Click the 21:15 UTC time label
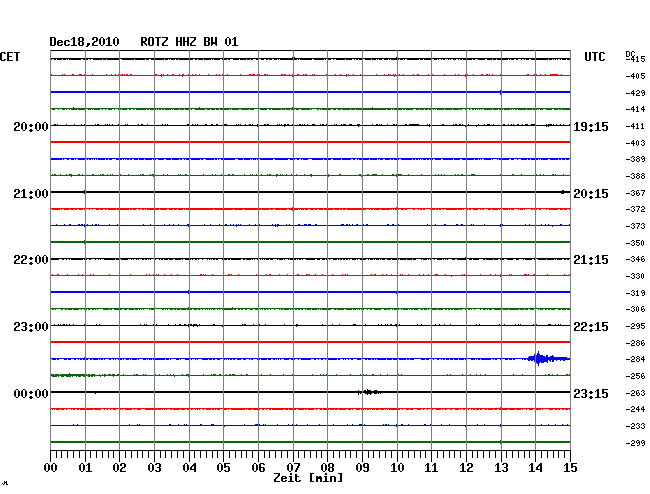Image resolution: width=650 pixels, height=494 pixels. (591, 260)
